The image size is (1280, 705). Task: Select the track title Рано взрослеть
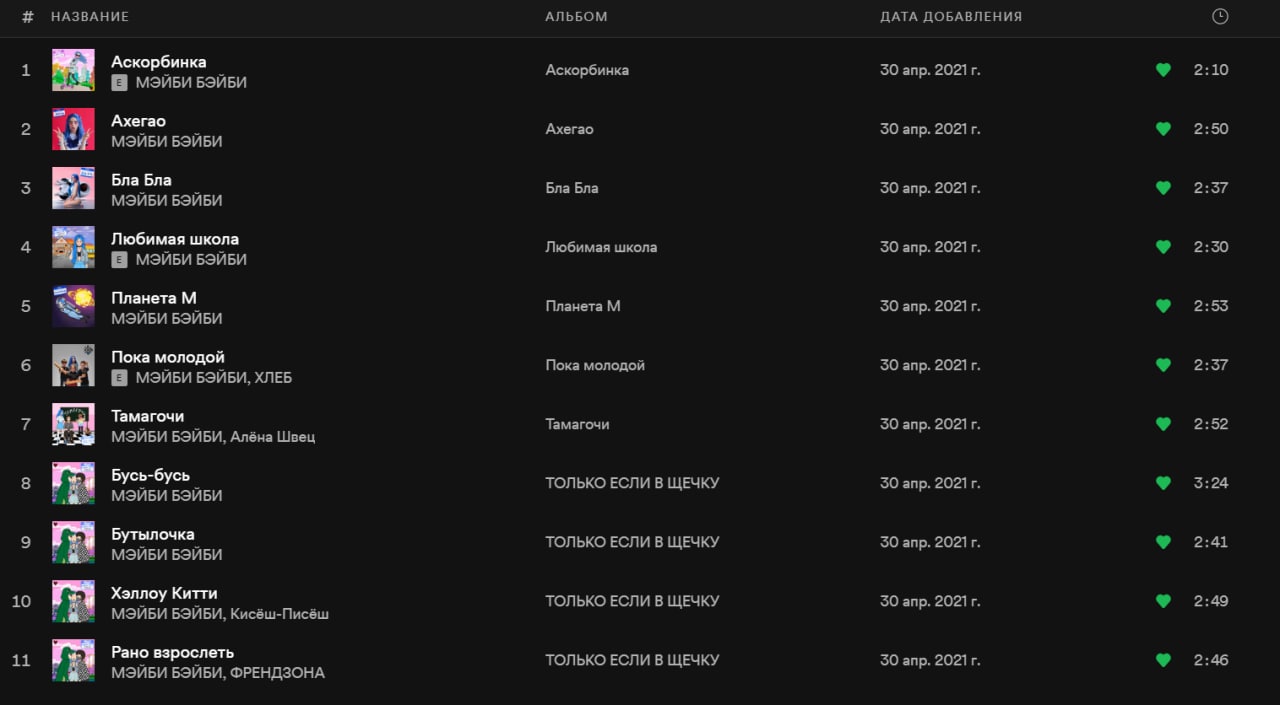172,652
